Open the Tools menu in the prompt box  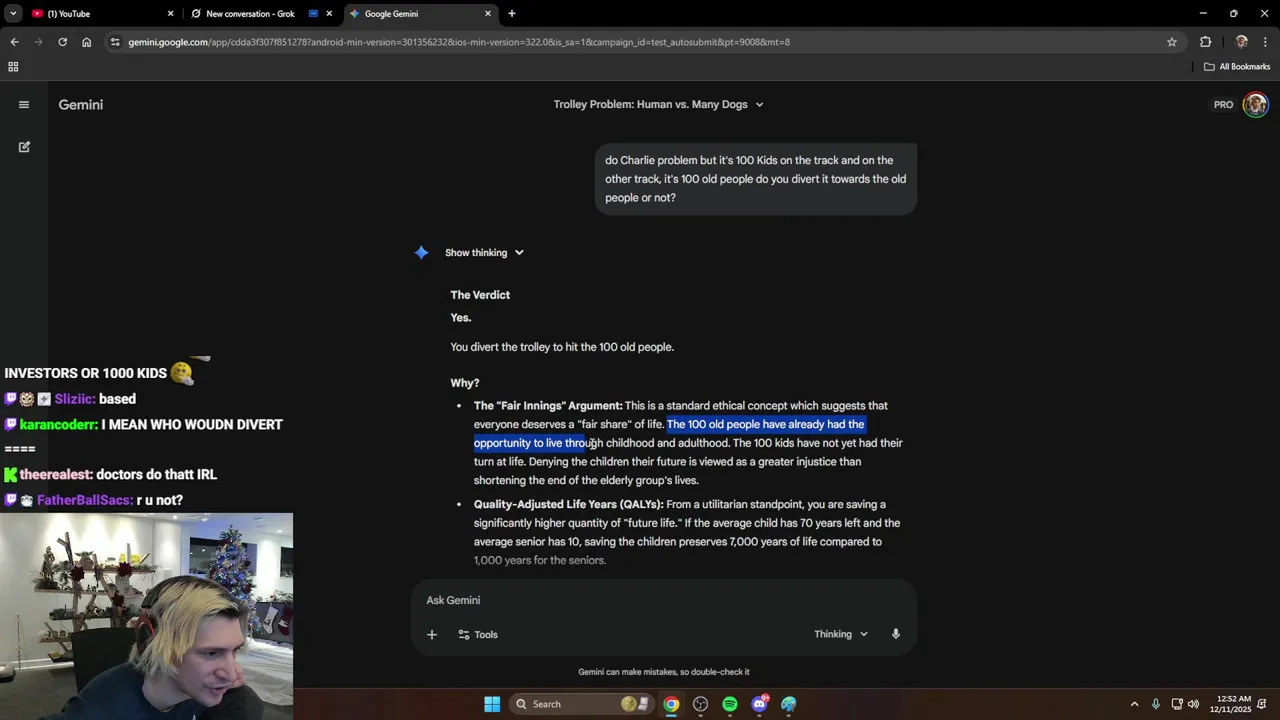click(x=477, y=634)
